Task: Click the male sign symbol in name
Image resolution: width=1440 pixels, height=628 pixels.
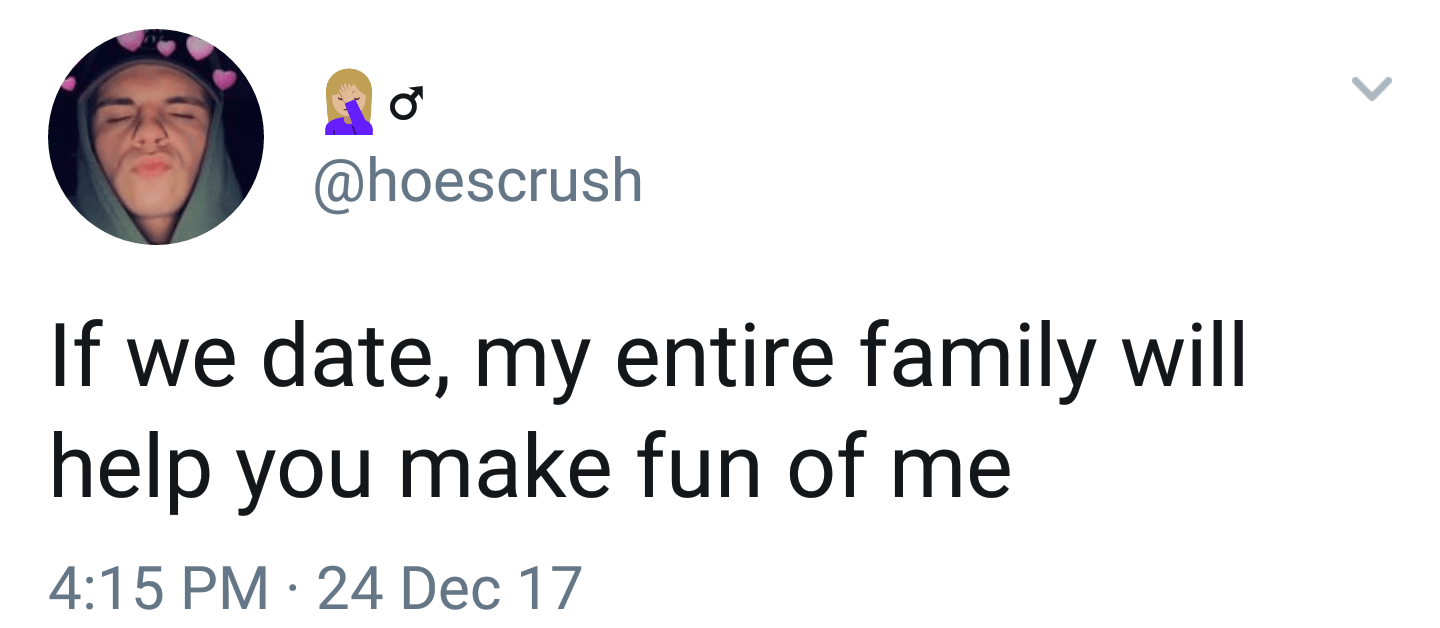Action: [406, 103]
